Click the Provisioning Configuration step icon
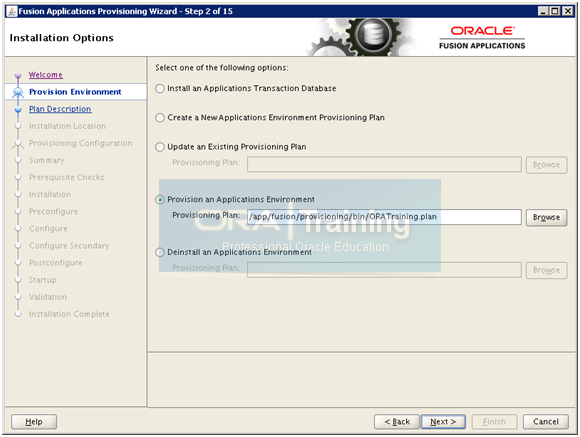580x437 pixels. coord(18,144)
